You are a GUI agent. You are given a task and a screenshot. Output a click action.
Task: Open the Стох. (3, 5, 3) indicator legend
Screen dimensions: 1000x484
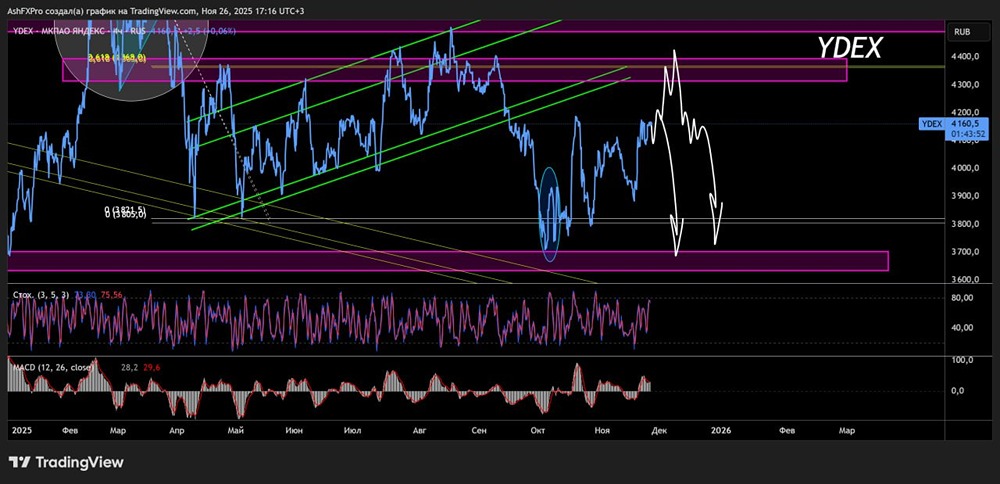click(x=39, y=295)
